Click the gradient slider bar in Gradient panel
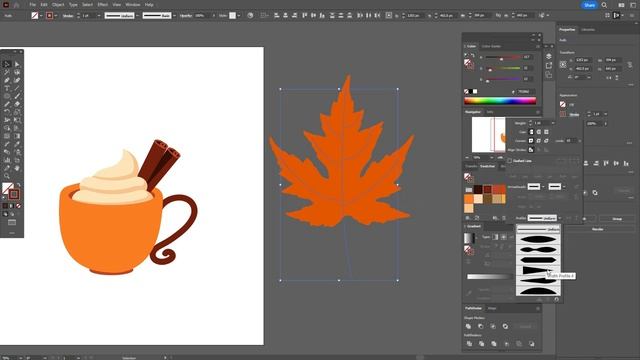 (489, 277)
